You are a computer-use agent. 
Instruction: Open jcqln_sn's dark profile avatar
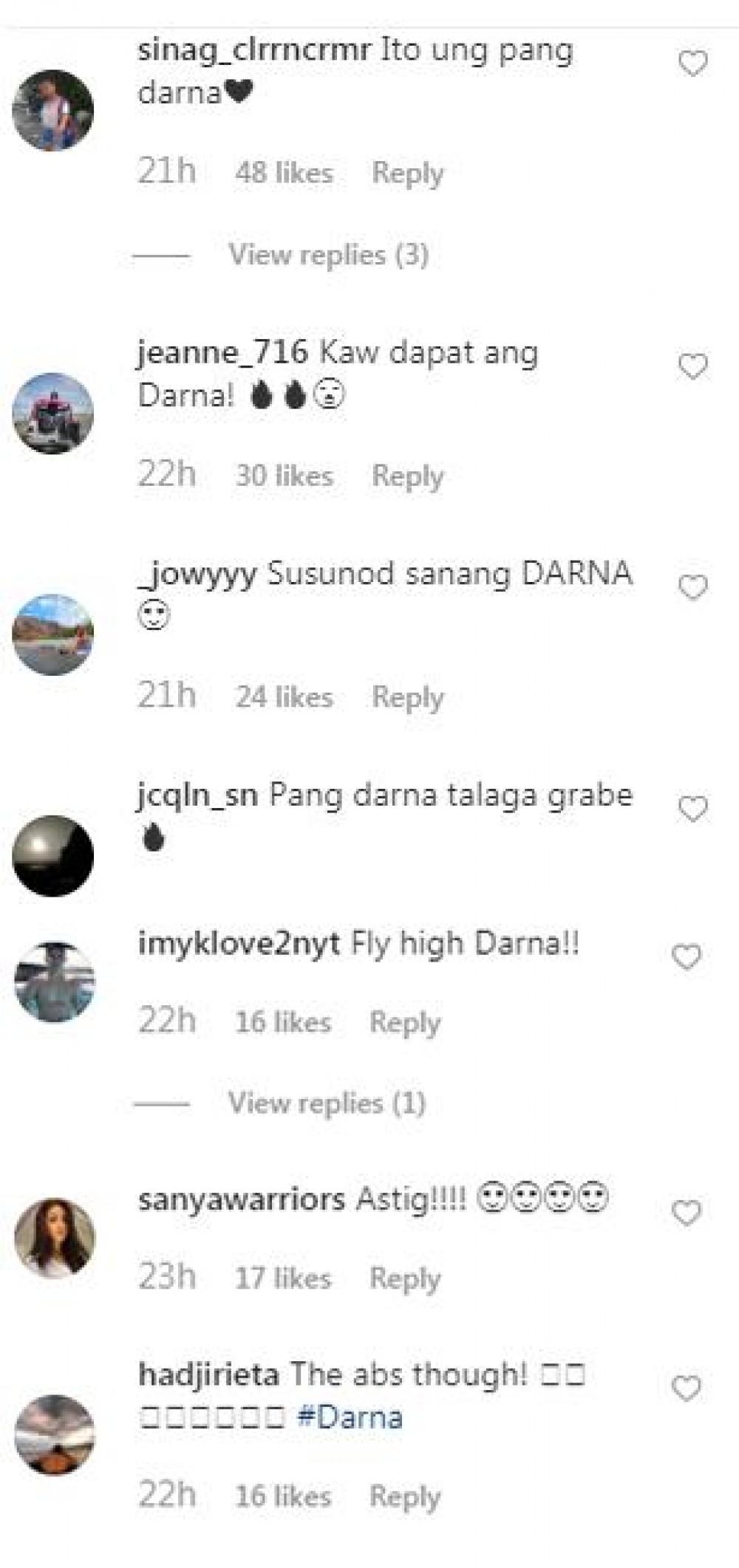click(x=53, y=855)
